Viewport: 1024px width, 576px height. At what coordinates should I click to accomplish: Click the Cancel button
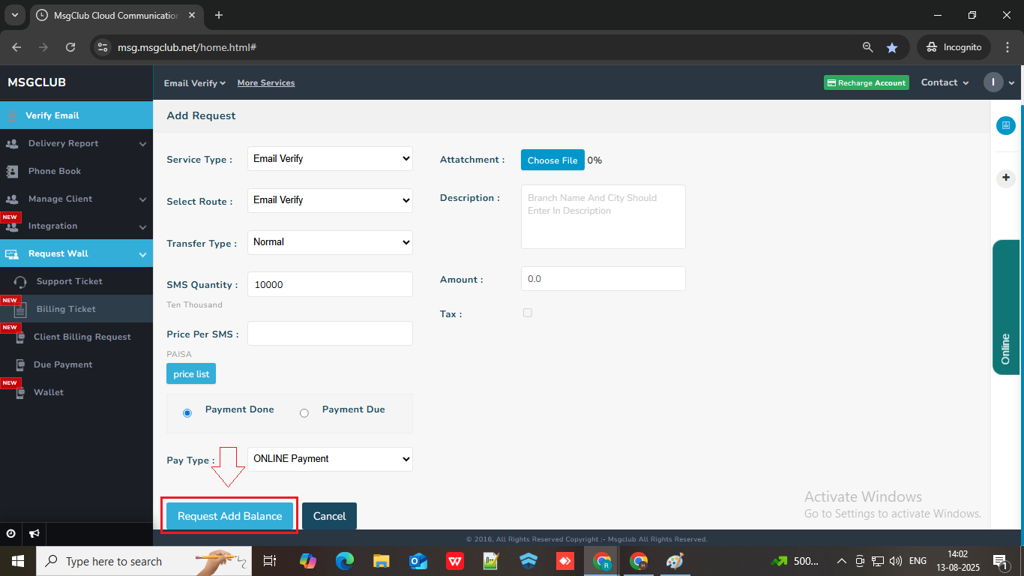click(329, 516)
